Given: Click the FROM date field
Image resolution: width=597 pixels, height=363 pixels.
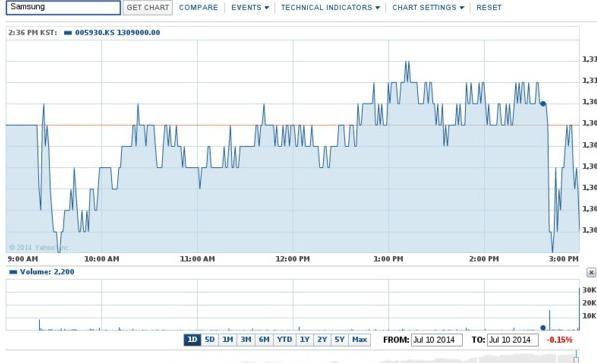Looking at the screenshot, I should tap(437, 340).
